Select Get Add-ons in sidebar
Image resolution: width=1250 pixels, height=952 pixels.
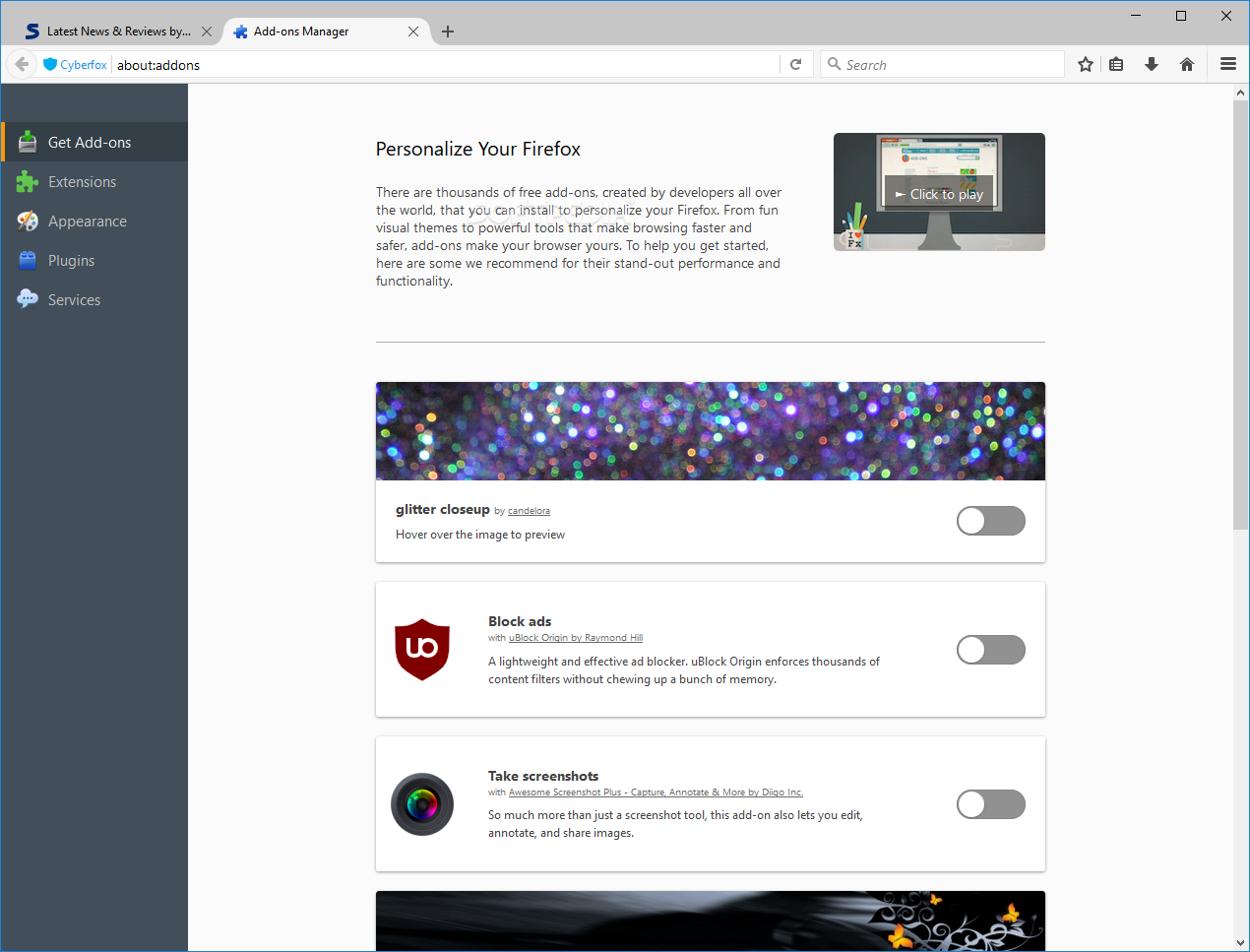[x=94, y=142]
